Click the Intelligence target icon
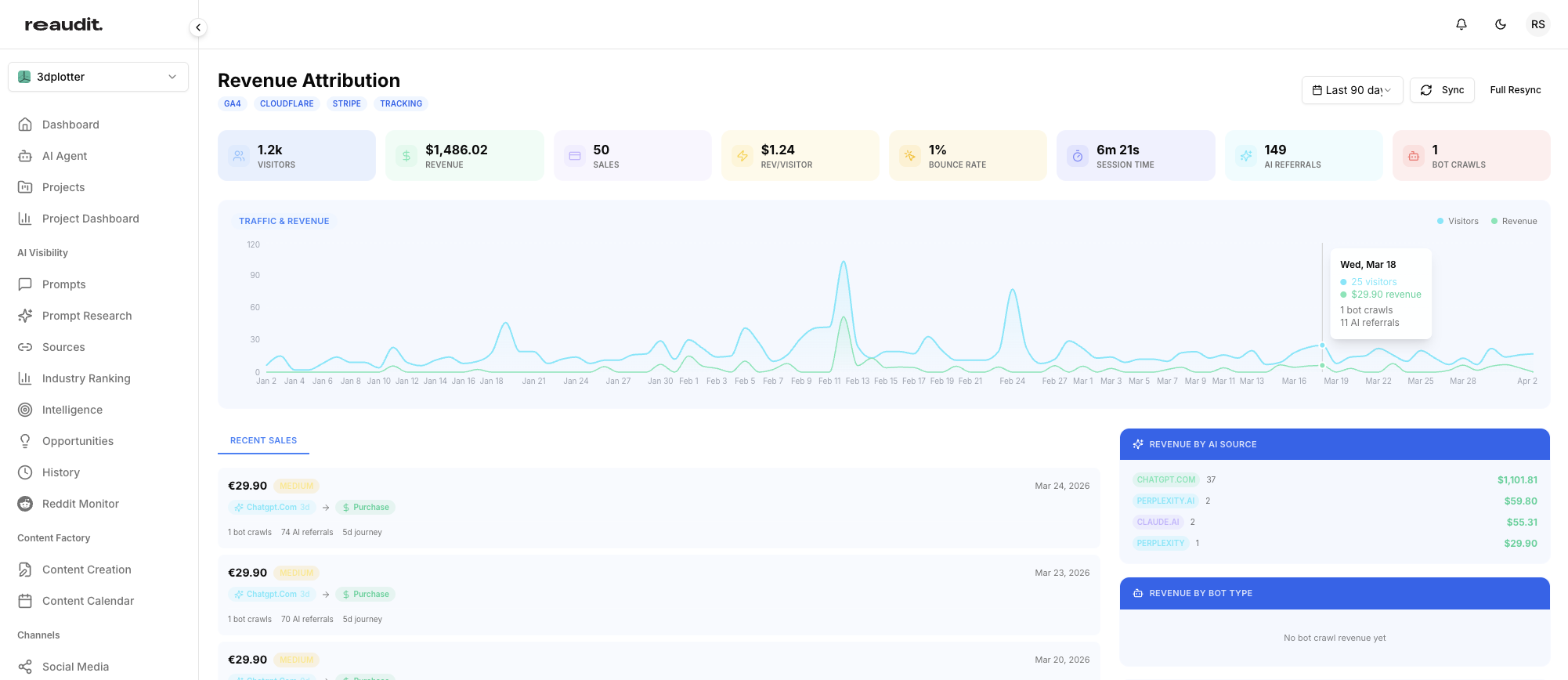The width and height of the screenshot is (1568, 680). pos(25,410)
